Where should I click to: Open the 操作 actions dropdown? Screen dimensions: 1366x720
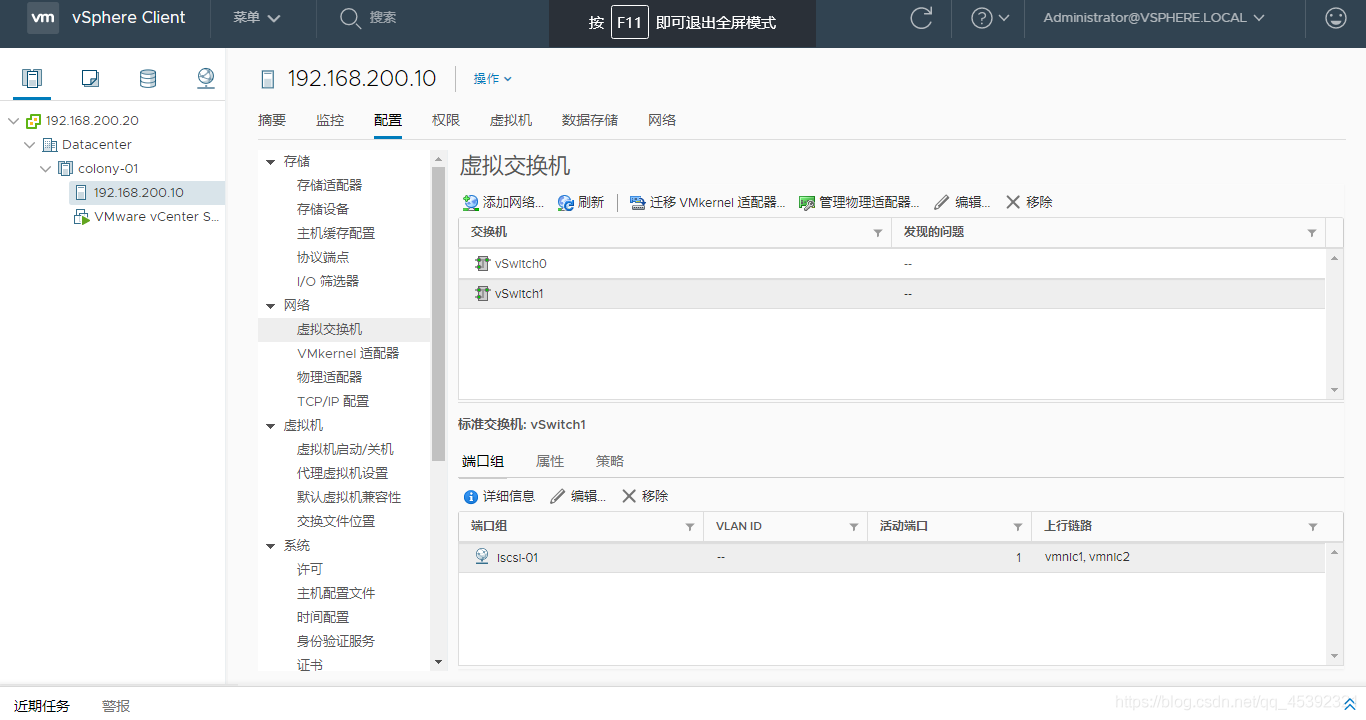click(x=493, y=79)
